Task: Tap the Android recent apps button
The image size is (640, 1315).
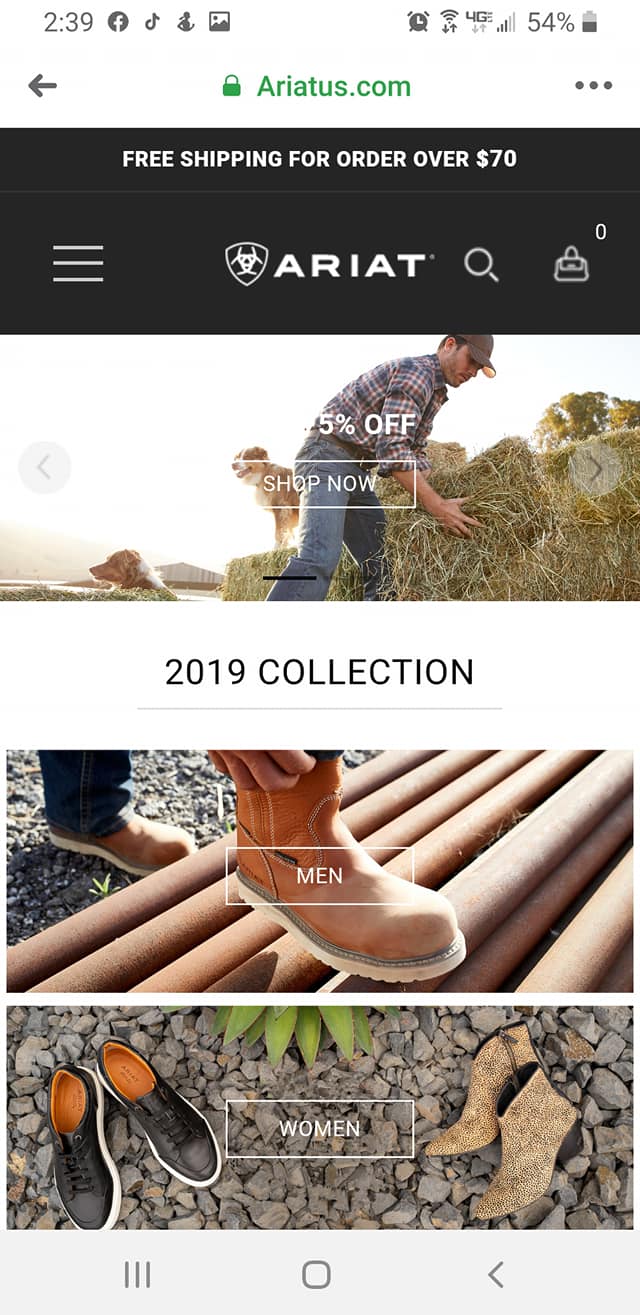Action: [137, 1274]
